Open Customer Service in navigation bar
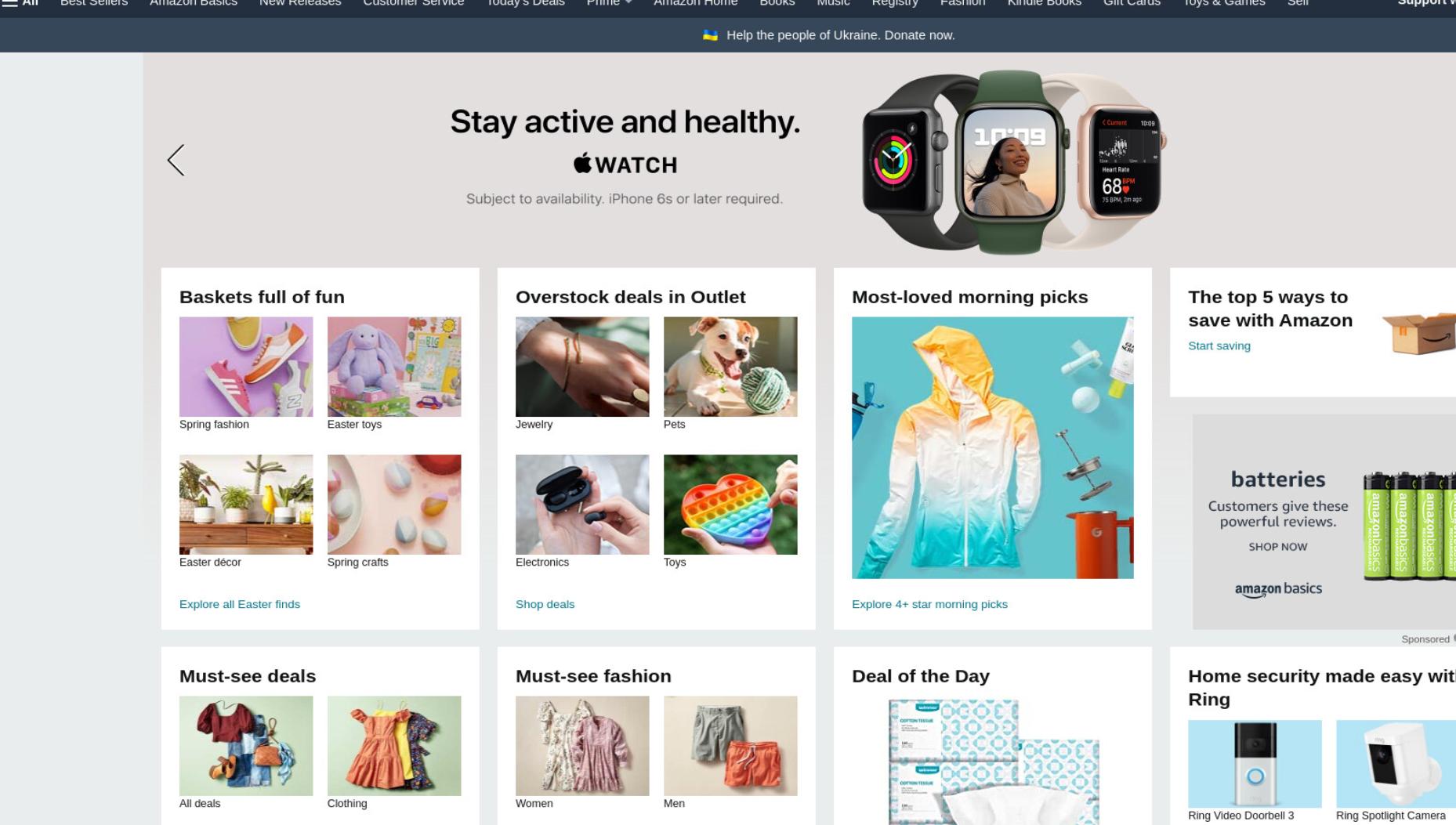1456x825 pixels. tap(414, 3)
